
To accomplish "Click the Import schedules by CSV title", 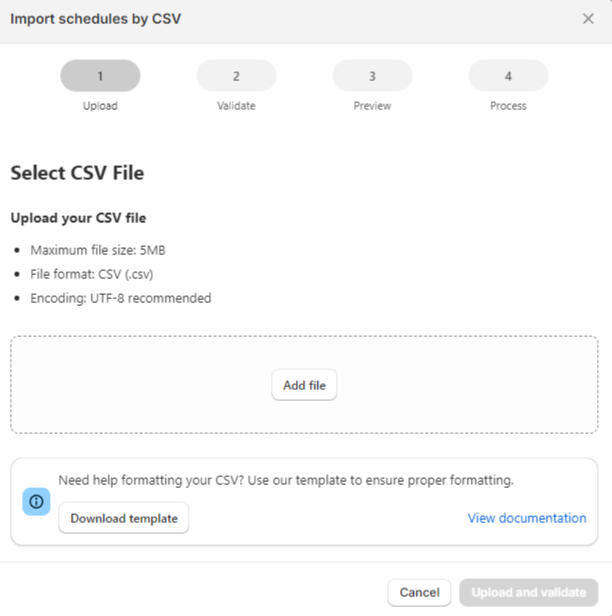I will click(x=96, y=19).
